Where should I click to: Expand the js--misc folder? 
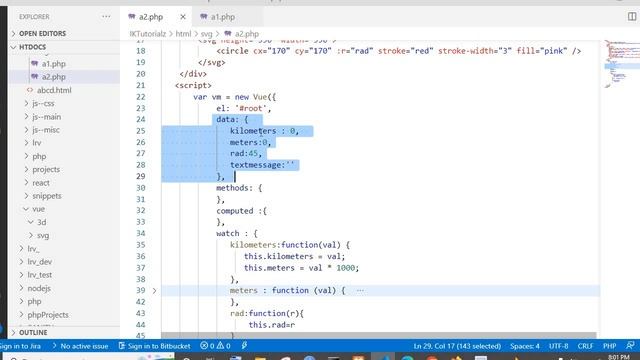click(46, 130)
